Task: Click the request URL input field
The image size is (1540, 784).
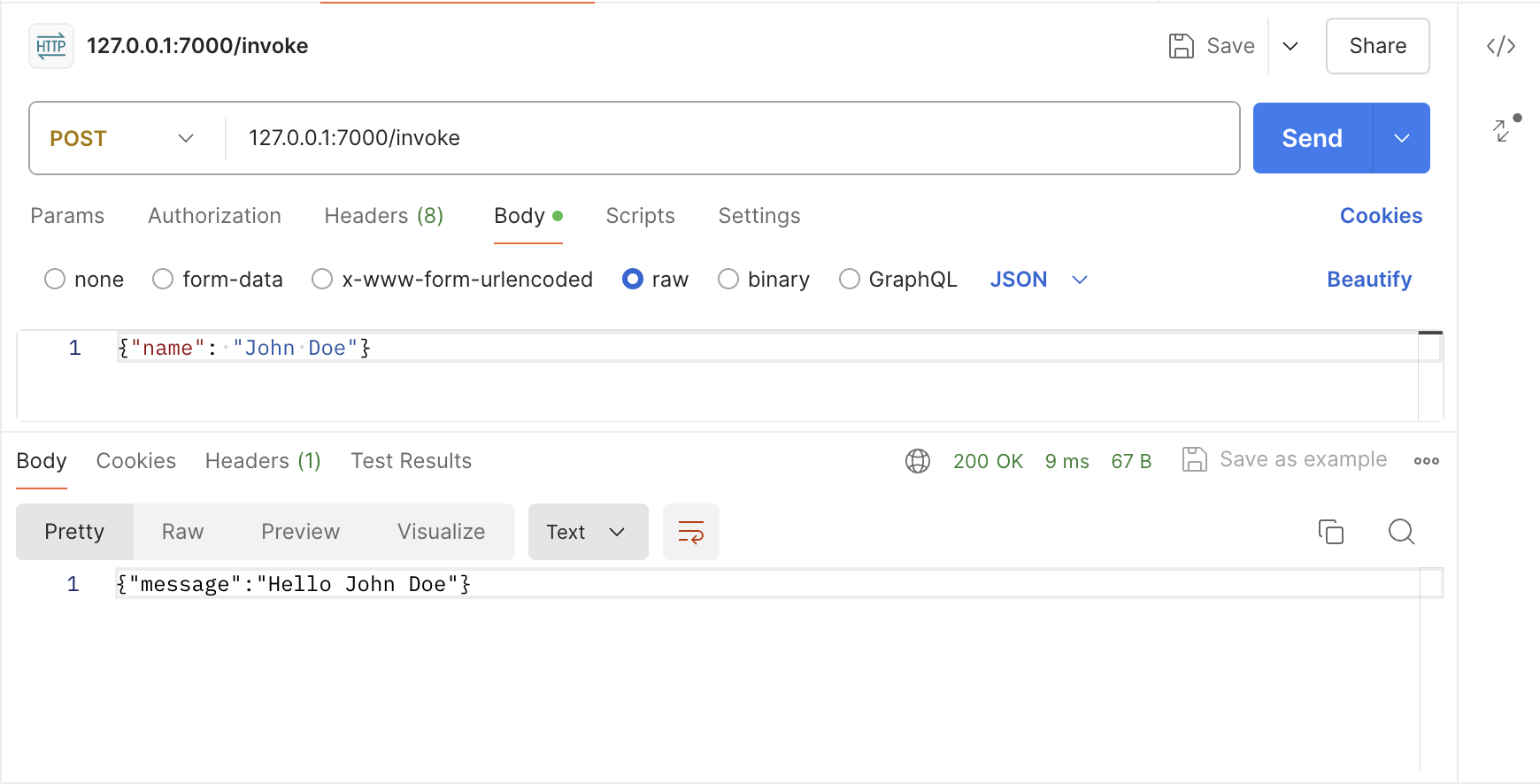Action: point(732,138)
